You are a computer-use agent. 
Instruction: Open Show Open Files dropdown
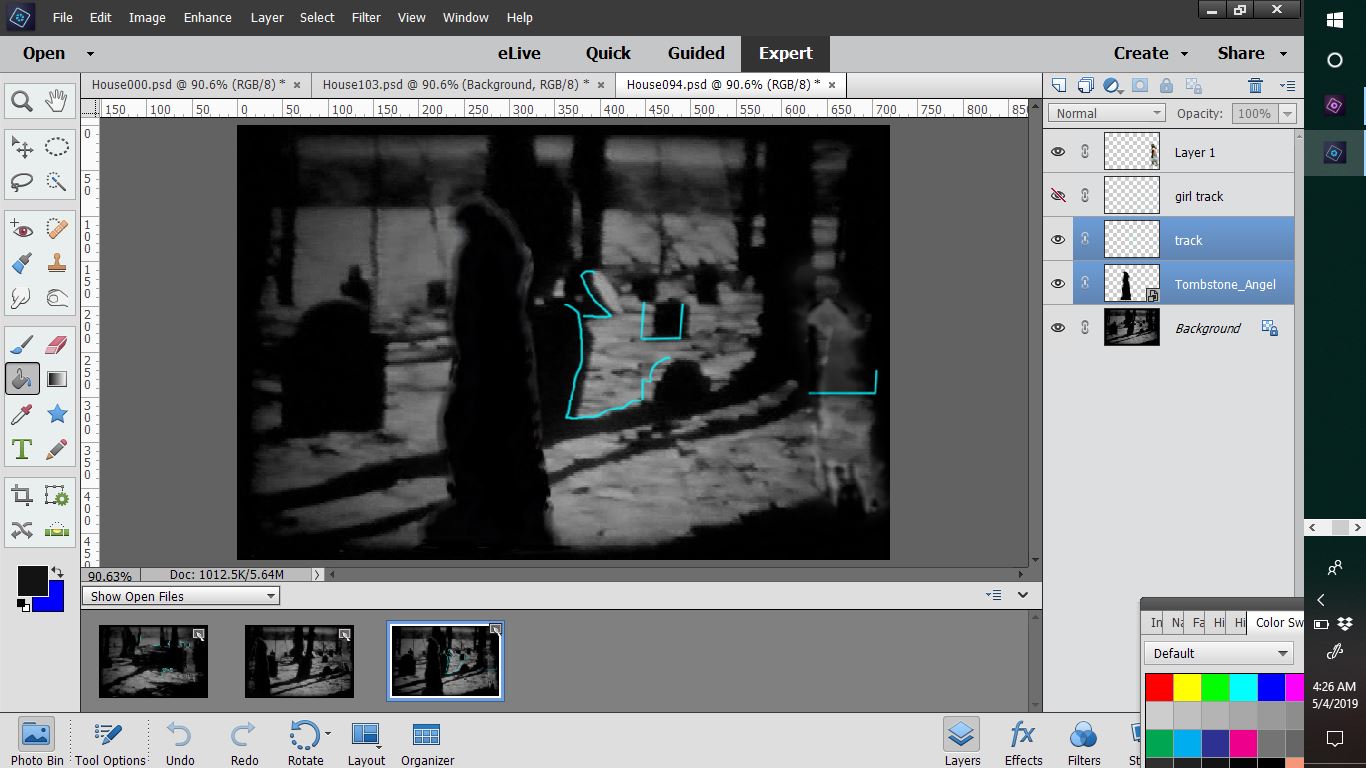pos(182,596)
